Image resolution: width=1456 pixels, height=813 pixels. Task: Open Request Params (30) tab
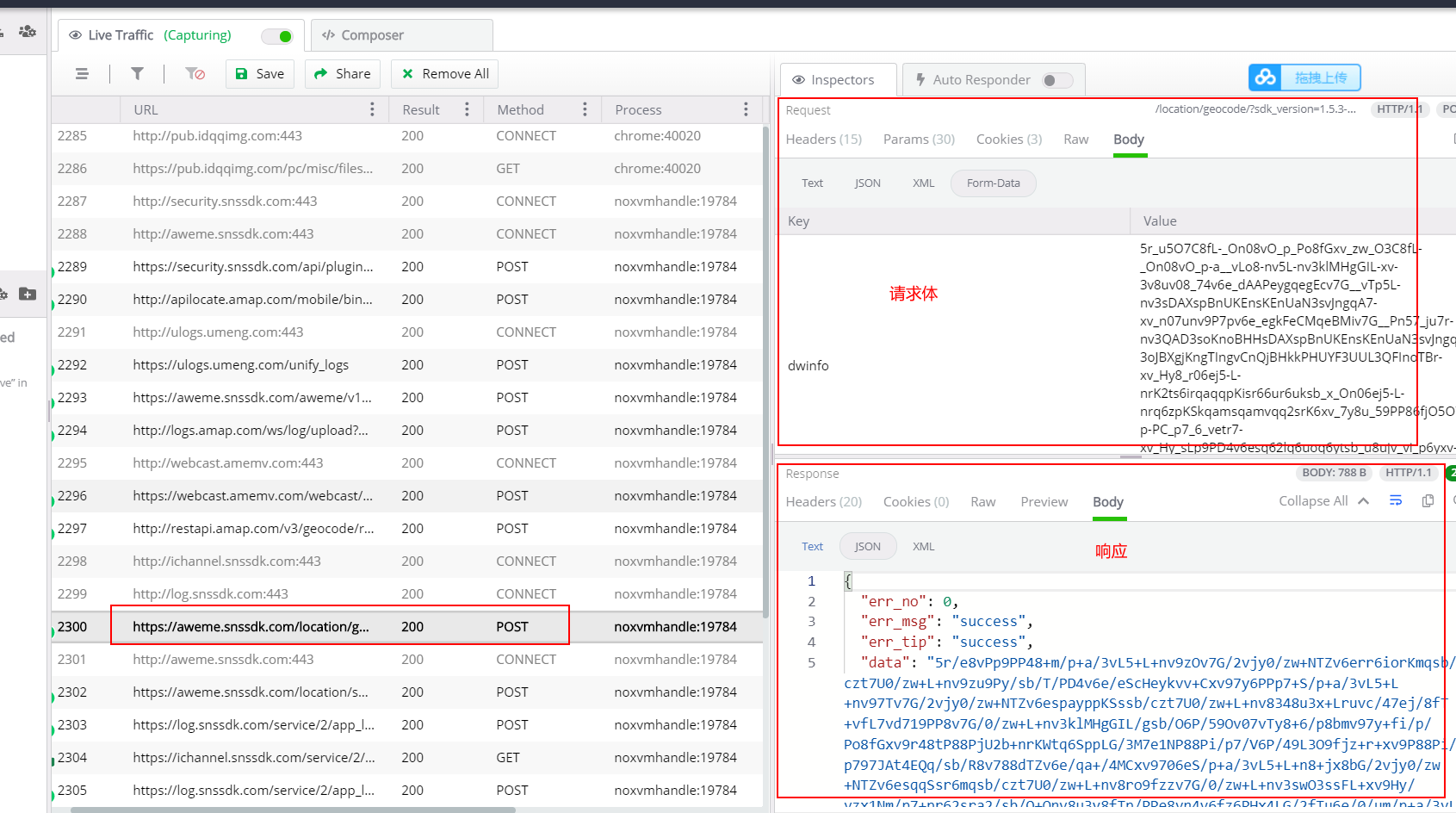[919, 139]
